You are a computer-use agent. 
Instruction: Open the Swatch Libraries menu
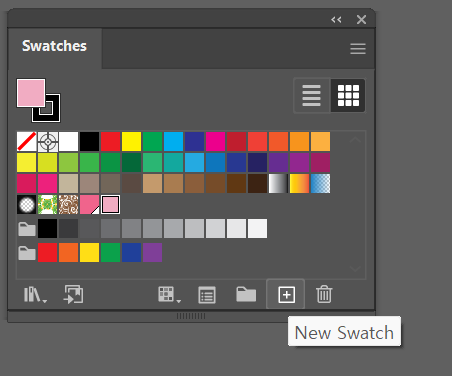[35, 295]
